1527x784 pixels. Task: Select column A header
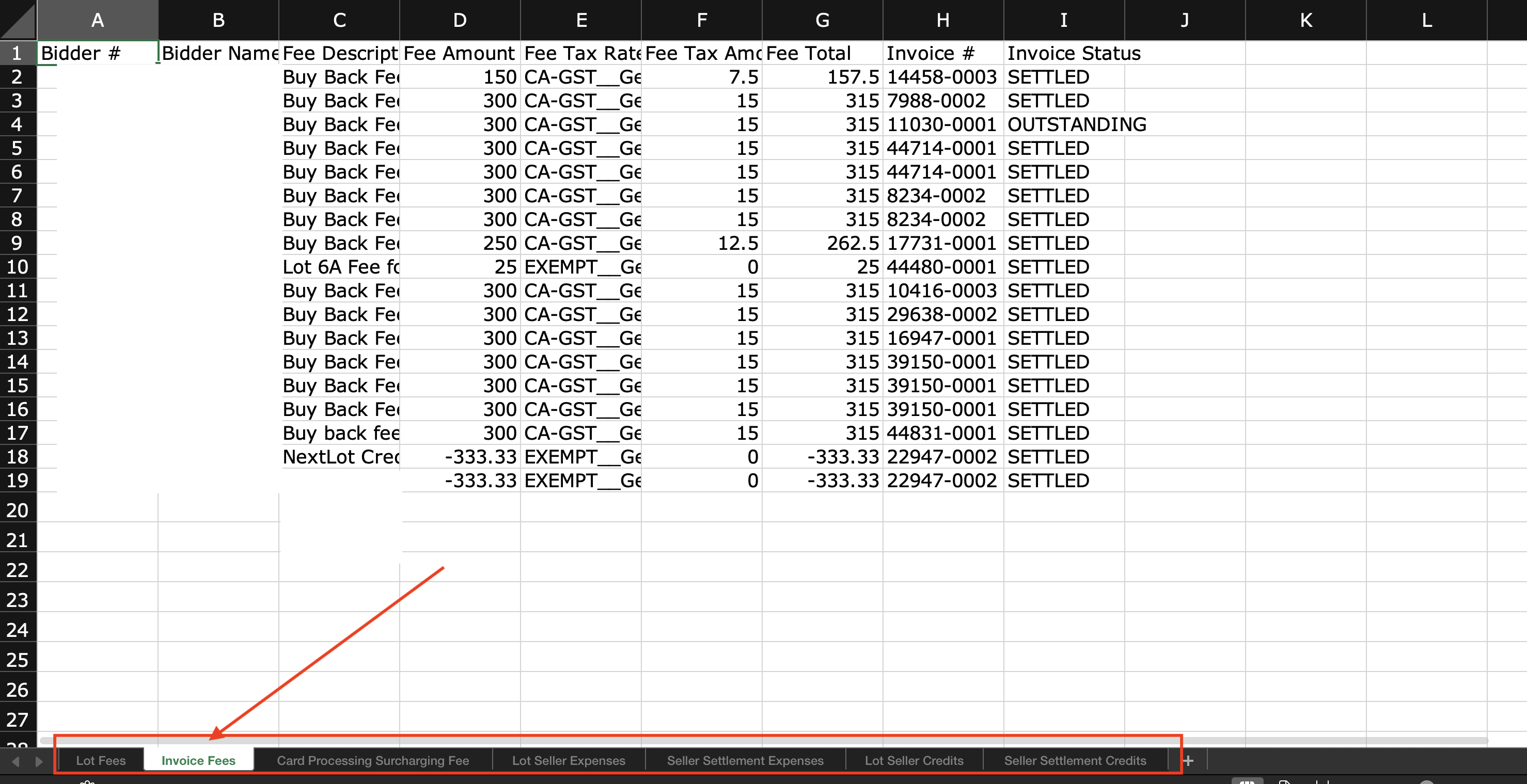98,20
